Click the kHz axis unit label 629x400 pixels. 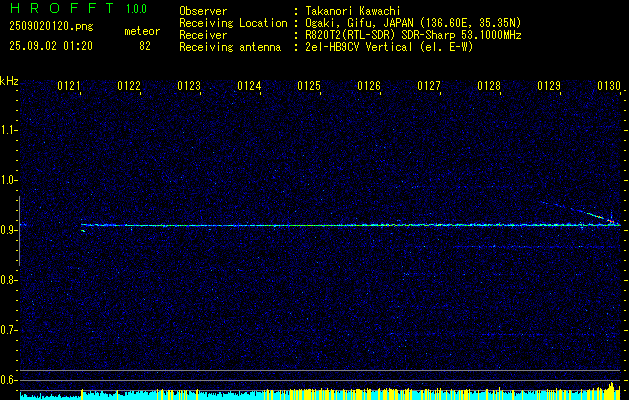(9, 81)
